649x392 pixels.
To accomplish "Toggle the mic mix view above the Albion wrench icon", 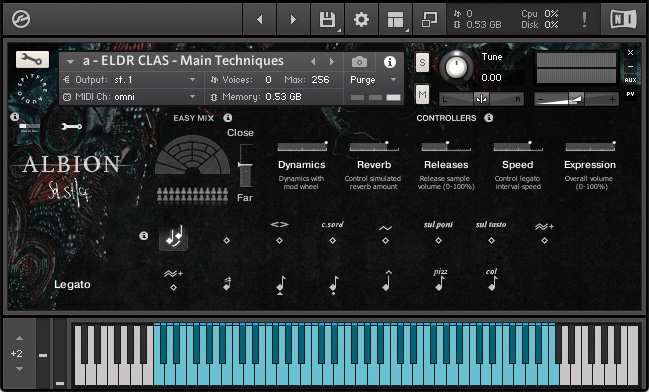I will pyautogui.click(x=29, y=126).
